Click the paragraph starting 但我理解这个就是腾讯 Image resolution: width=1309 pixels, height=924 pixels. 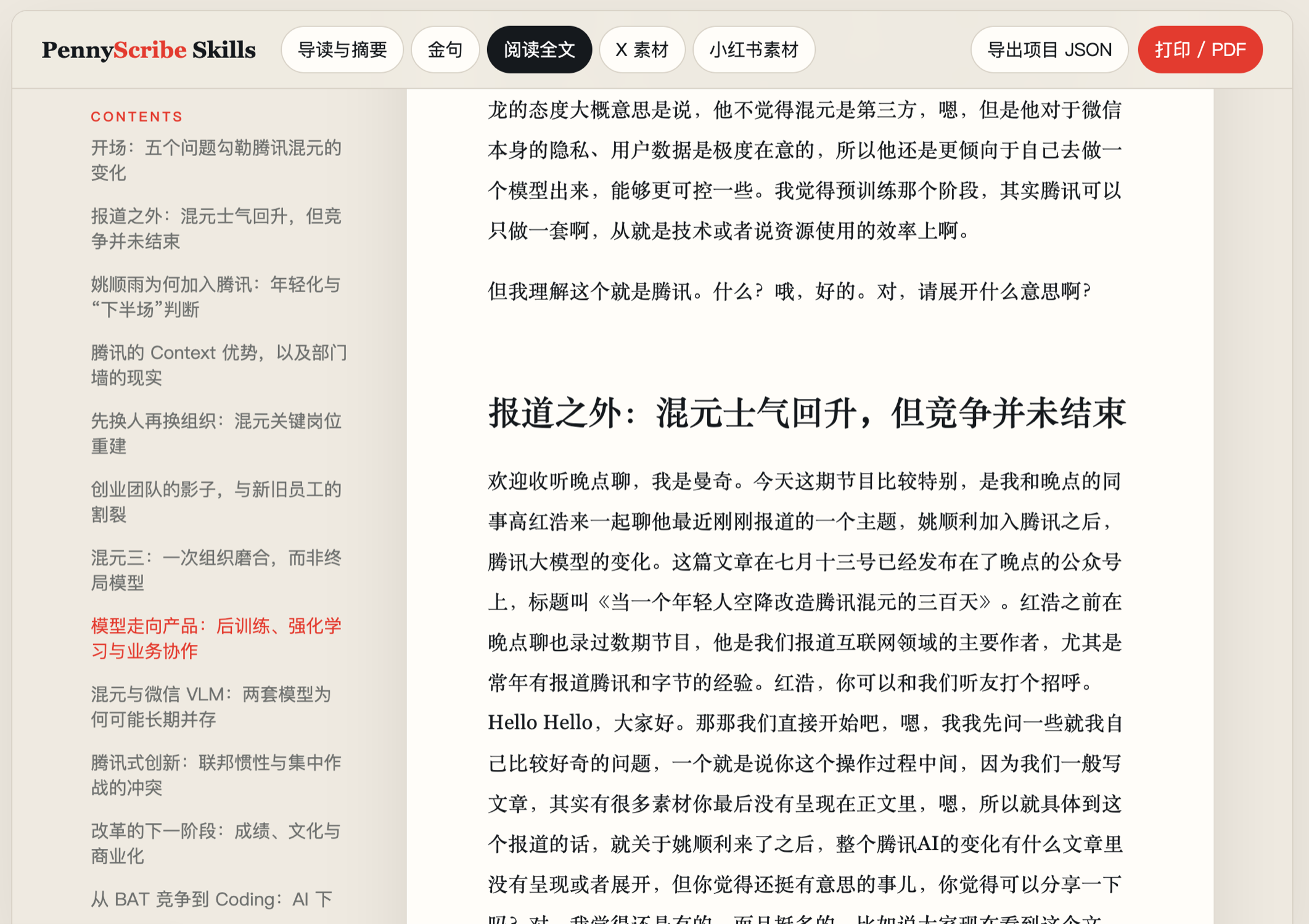(x=790, y=292)
